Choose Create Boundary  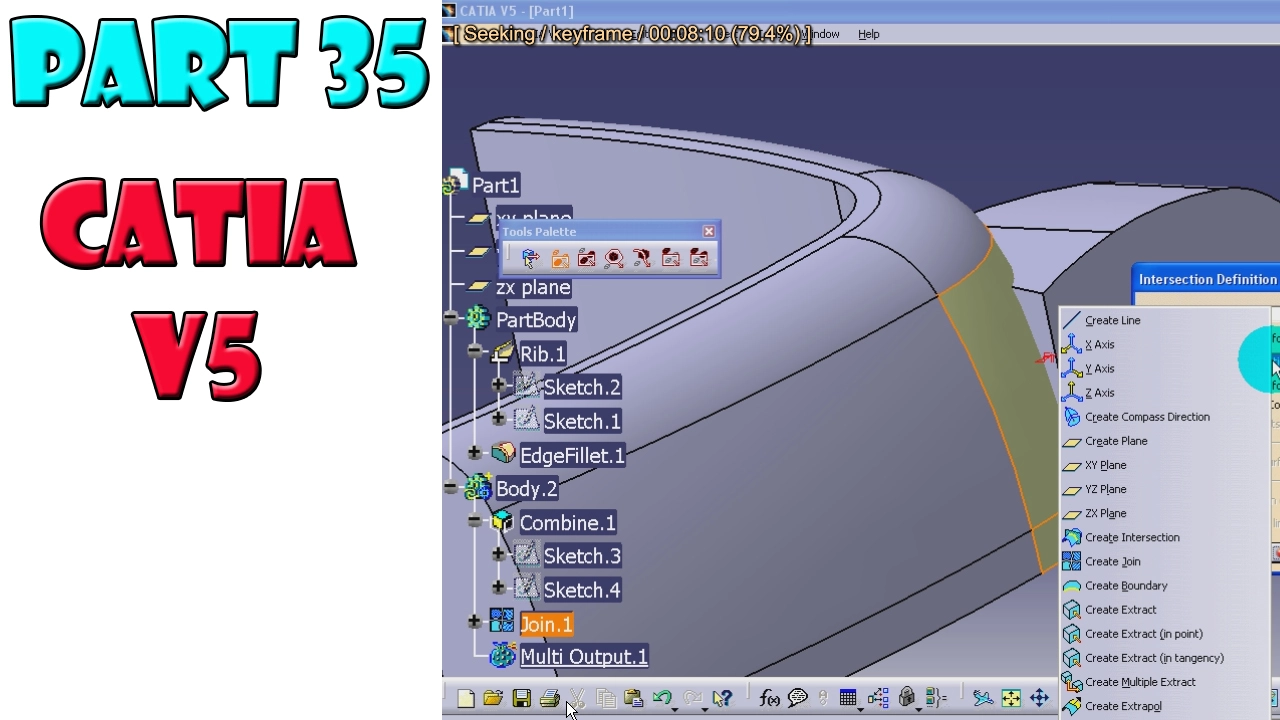coord(1126,585)
